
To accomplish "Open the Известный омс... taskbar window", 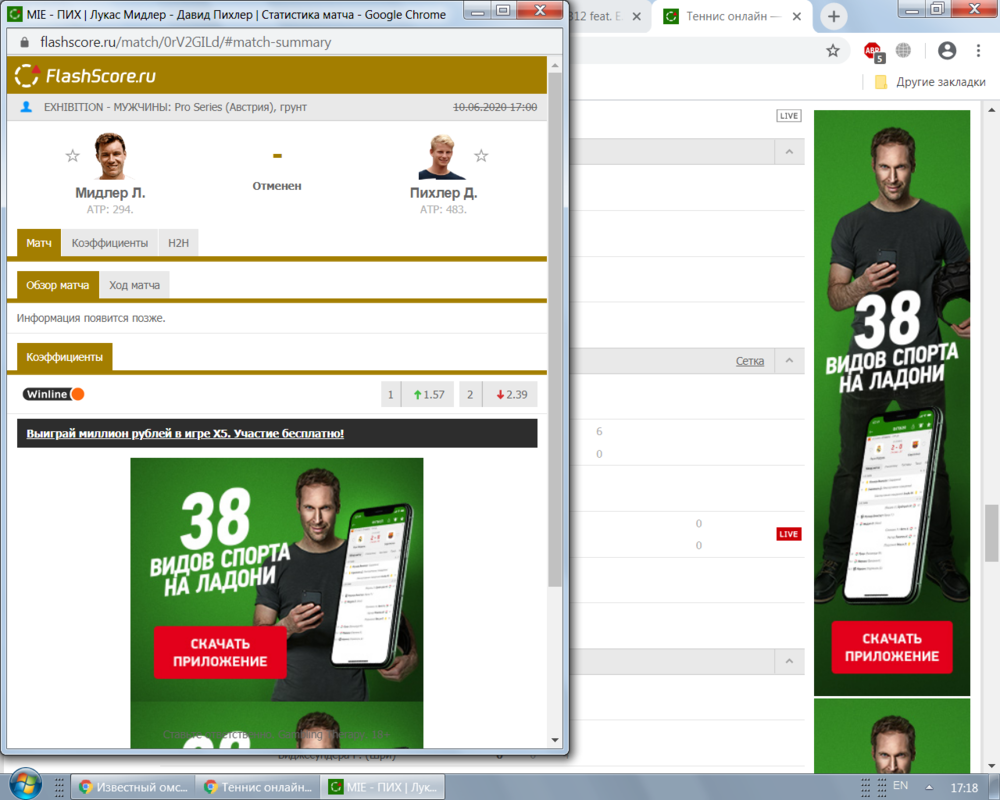I will (x=133, y=787).
